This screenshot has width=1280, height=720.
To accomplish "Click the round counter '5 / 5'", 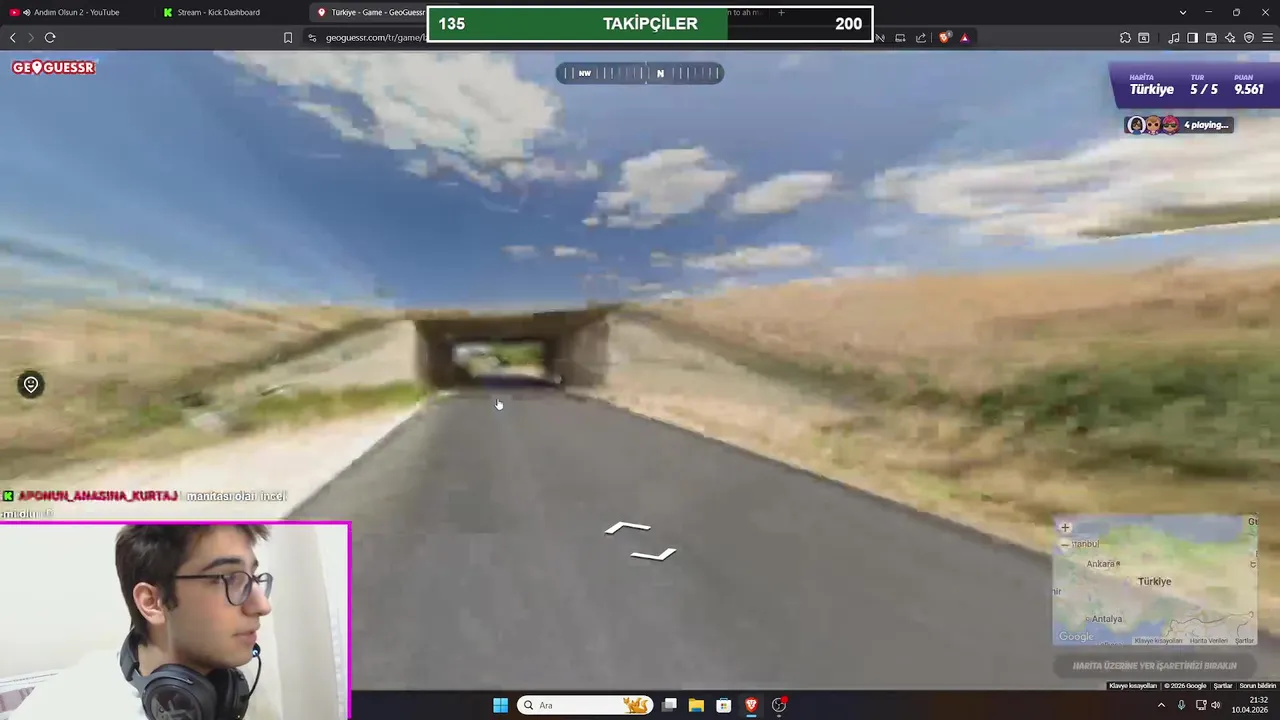I will pos(1204,89).
